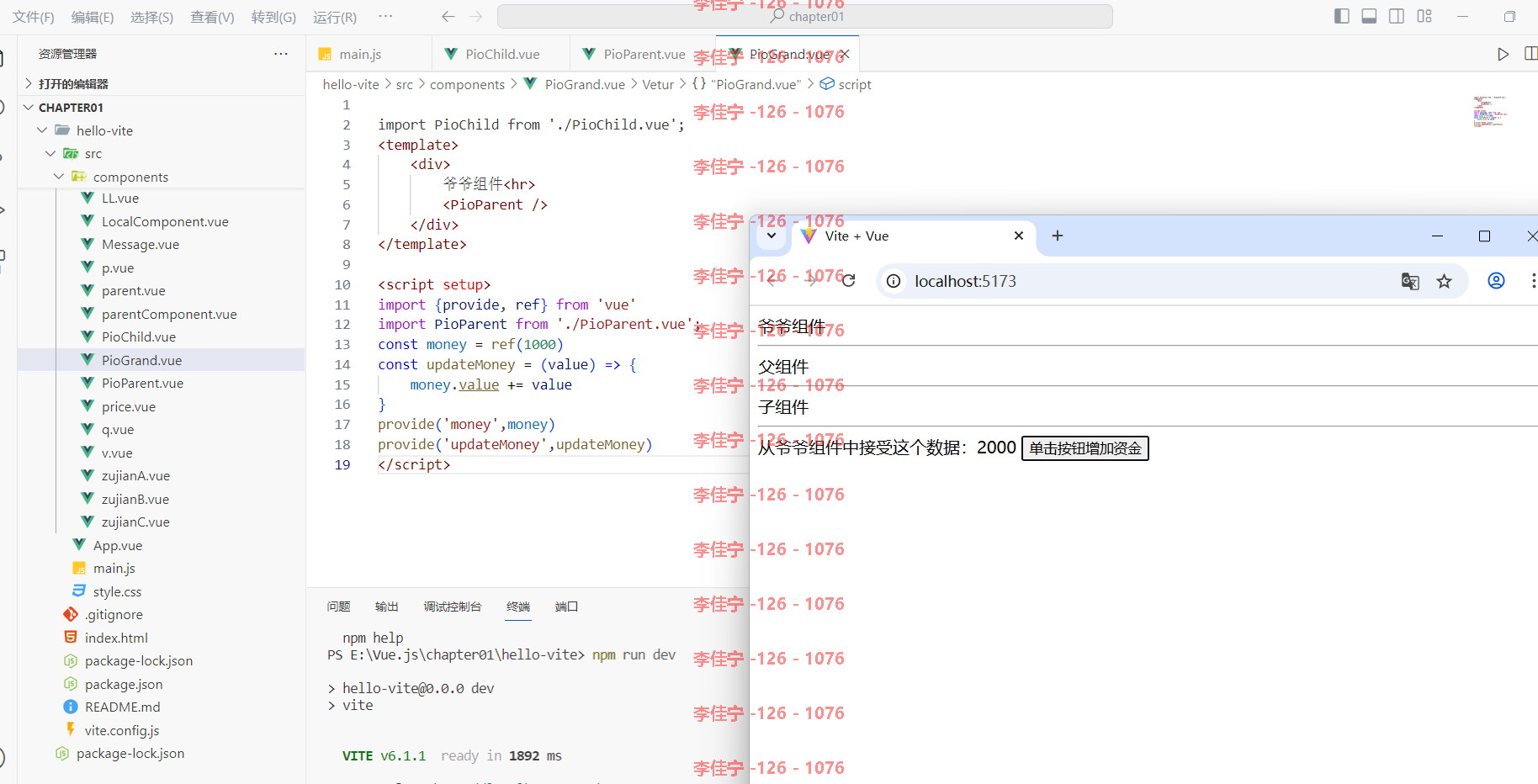Image resolution: width=1538 pixels, height=784 pixels.
Task: Click the components breadcrumb
Action: (x=467, y=84)
